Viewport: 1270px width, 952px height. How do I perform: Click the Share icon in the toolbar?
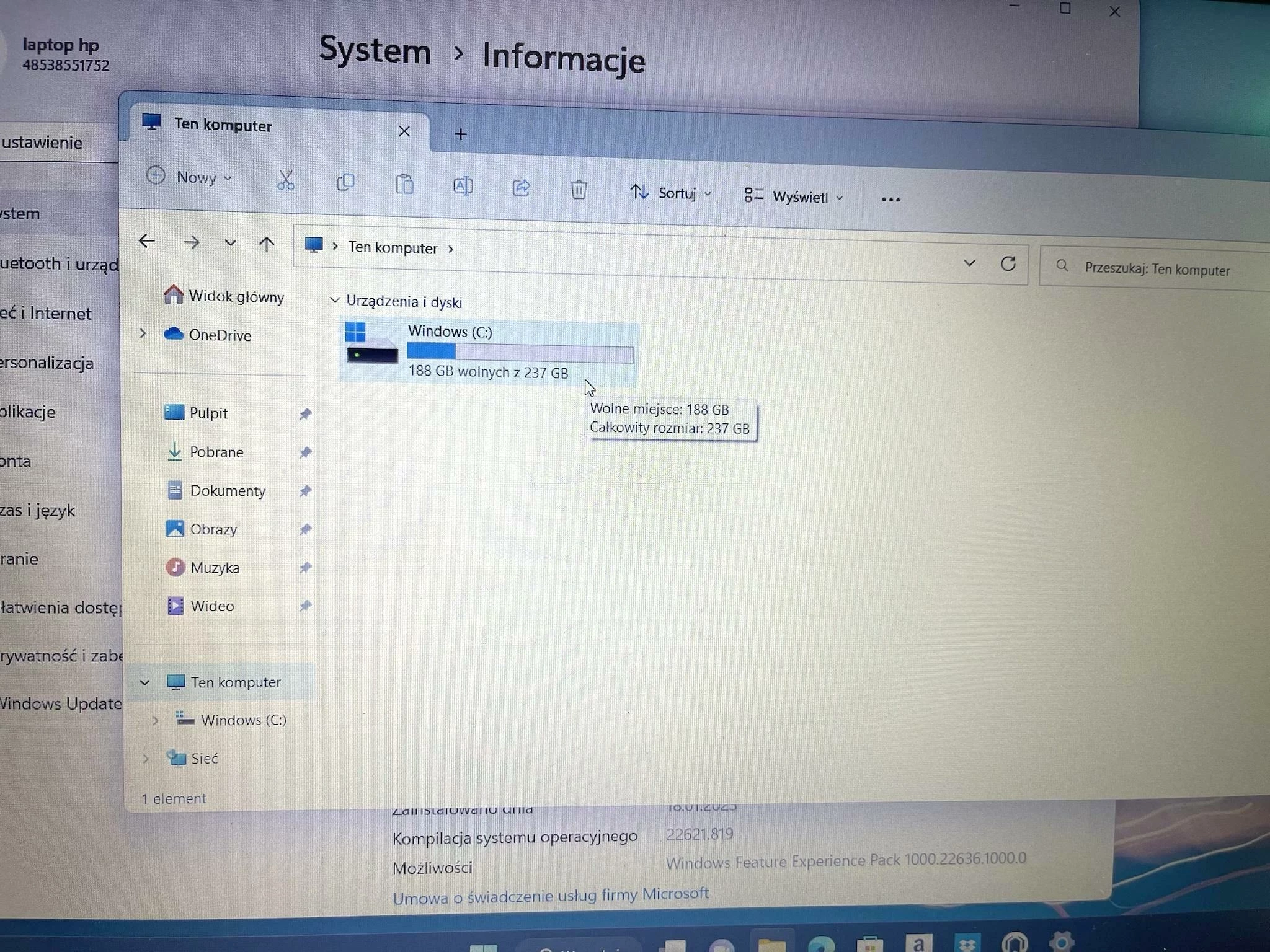(521, 188)
